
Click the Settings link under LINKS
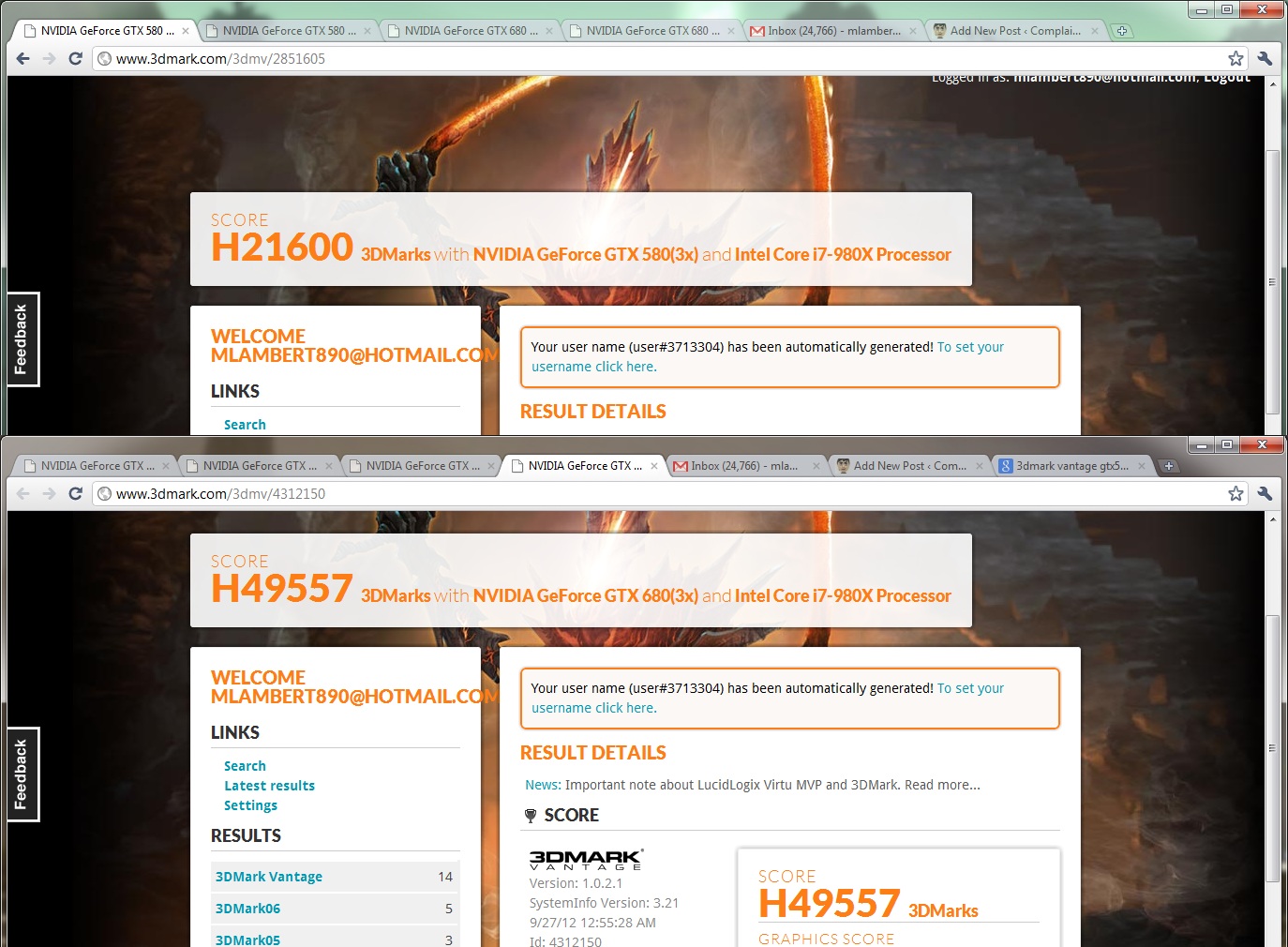[250, 805]
